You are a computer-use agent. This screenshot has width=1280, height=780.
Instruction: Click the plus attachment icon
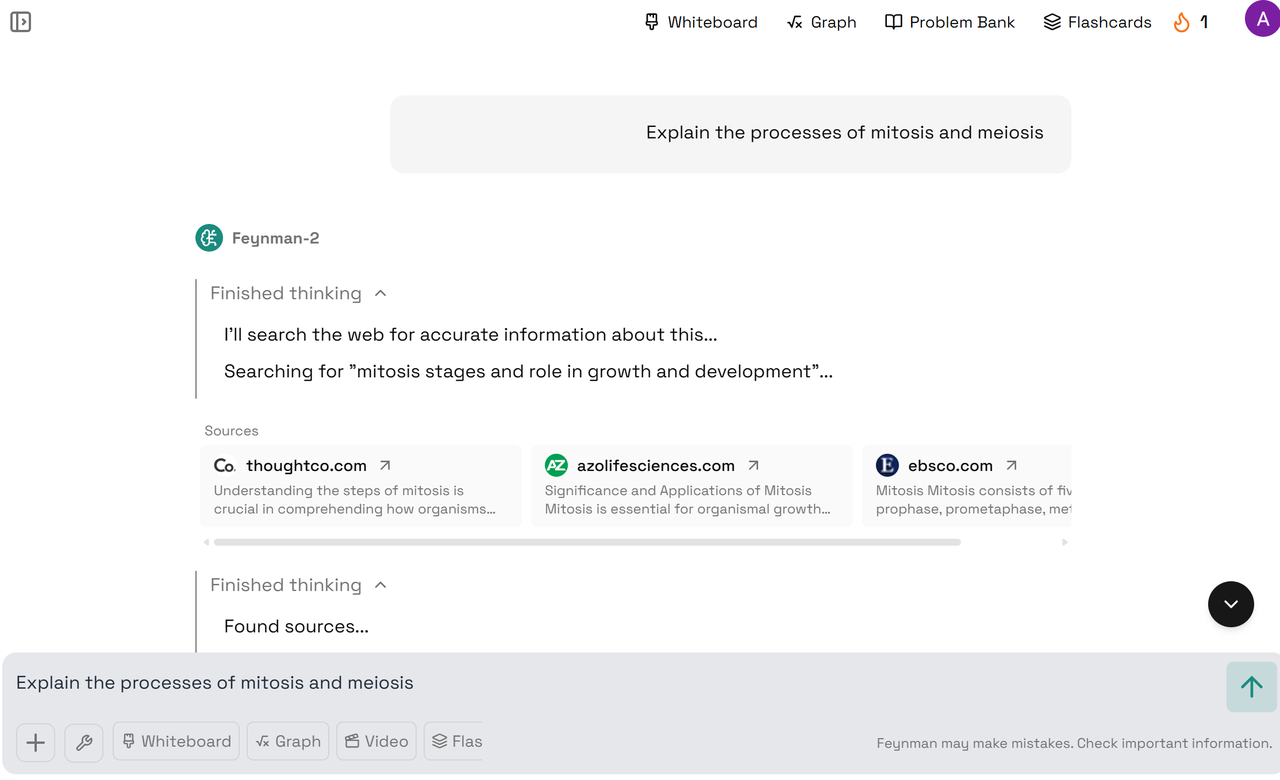(35, 742)
